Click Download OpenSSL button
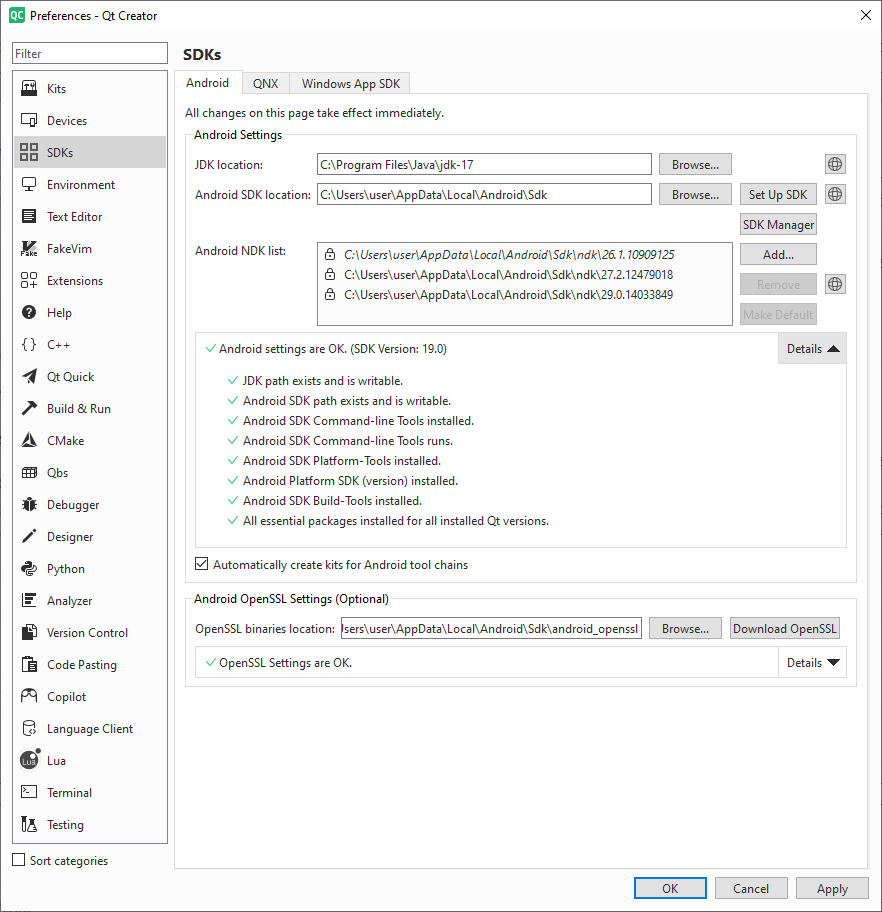 click(x=785, y=629)
